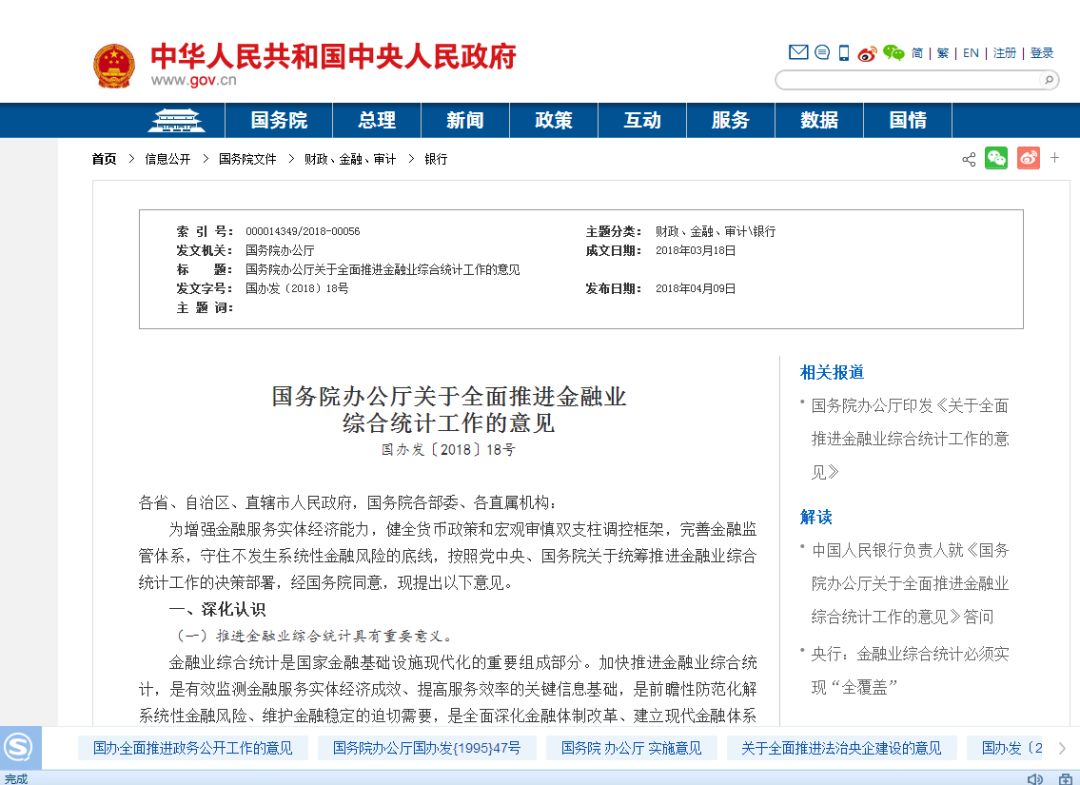Click document number 国办发〔2018〕18号 in info box
This screenshot has width=1080, height=785.
point(297,289)
